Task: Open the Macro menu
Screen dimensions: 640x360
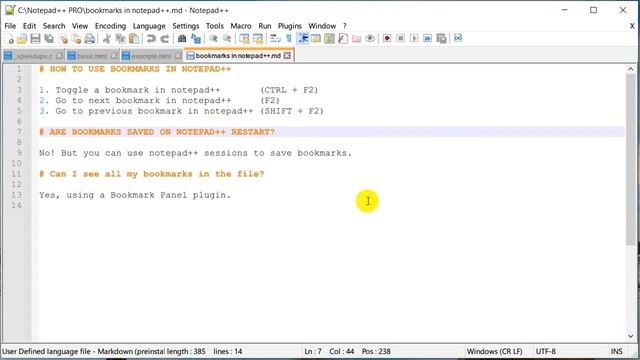Action: 241,26
